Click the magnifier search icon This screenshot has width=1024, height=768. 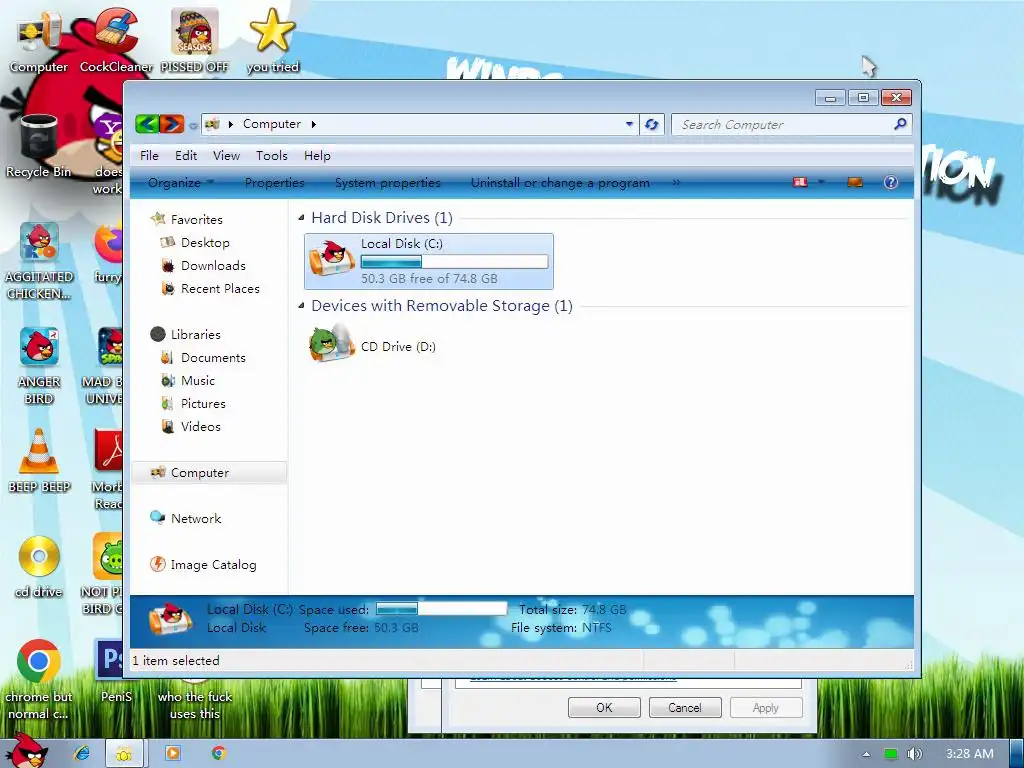tap(901, 123)
